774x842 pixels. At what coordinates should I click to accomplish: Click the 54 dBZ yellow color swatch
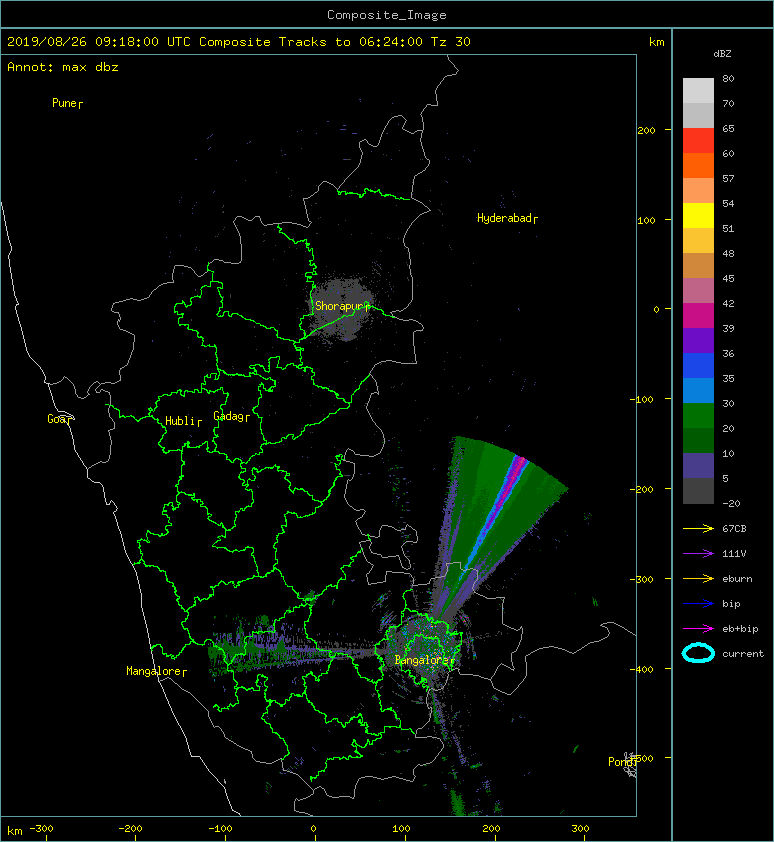click(698, 215)
